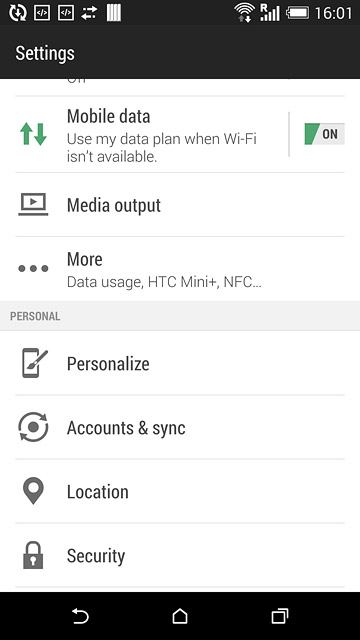
Task: Tap the Media output screen icon
Action: (x=33, y=204)
